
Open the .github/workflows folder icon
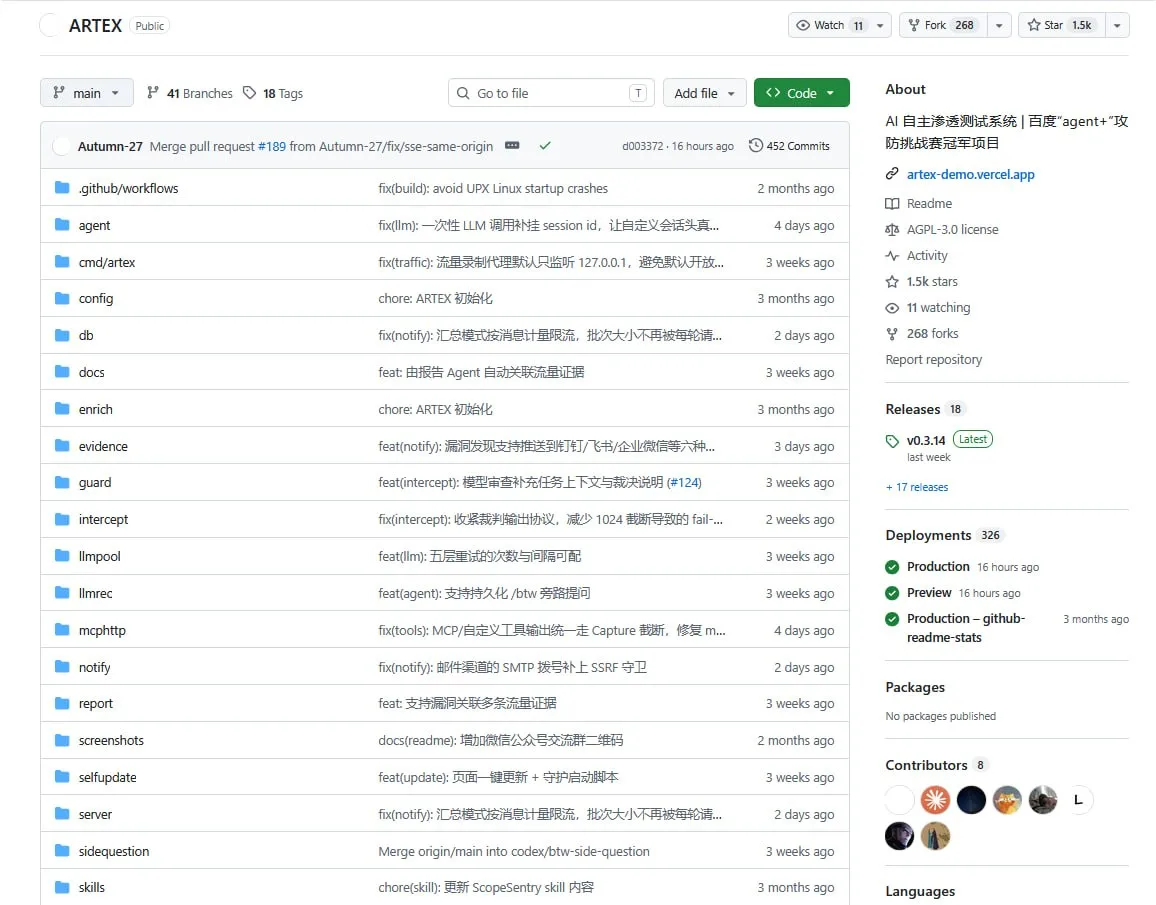tap(62, 188)
